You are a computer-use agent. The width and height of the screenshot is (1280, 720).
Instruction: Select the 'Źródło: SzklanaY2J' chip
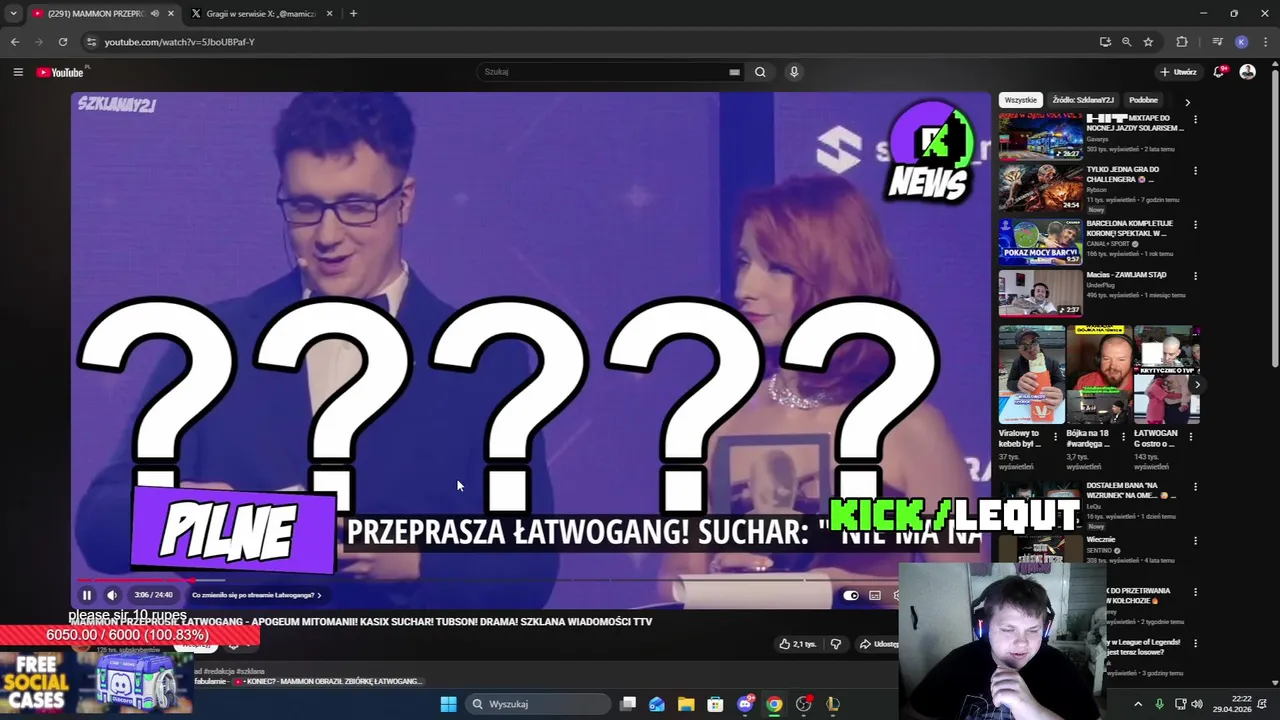pyautogui.click(x=1083, y=100)
